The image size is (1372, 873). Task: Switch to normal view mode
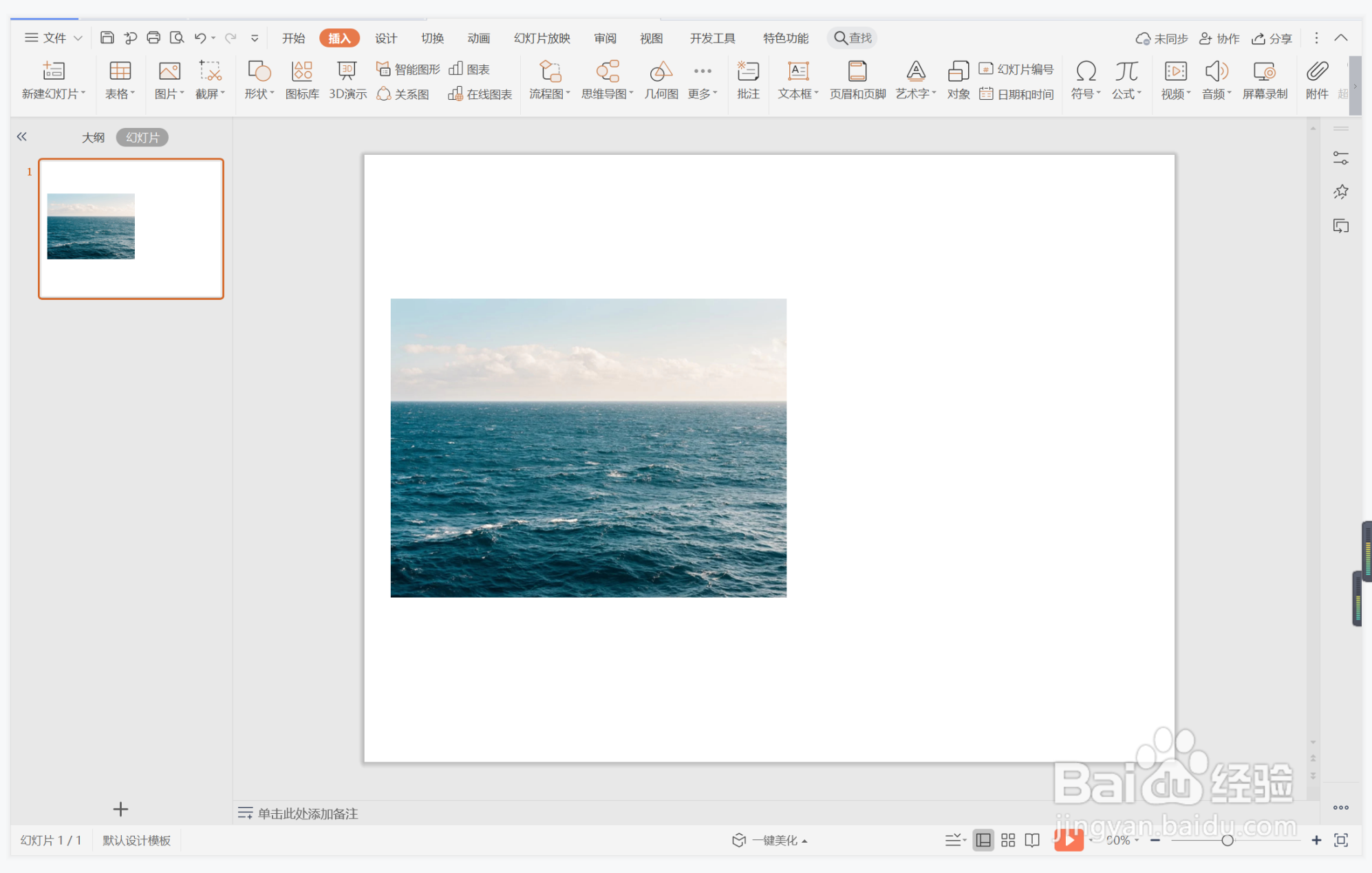(983, 840)
